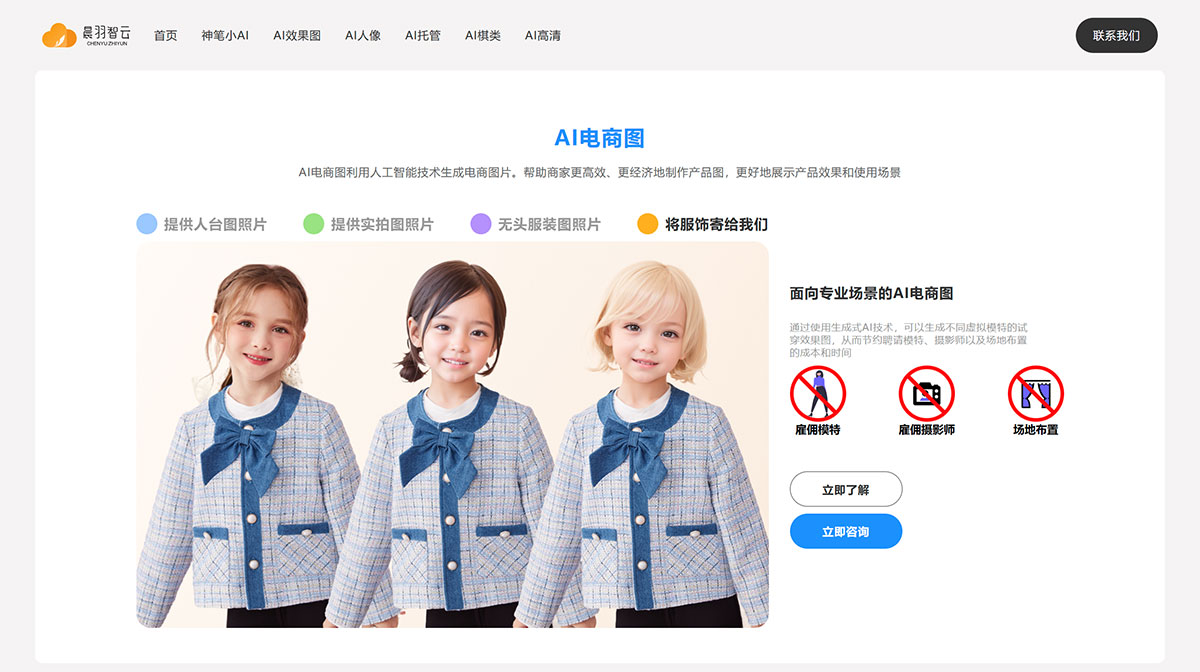
Task: Open the 神笔小AI page
Action: tap(223, 35)
